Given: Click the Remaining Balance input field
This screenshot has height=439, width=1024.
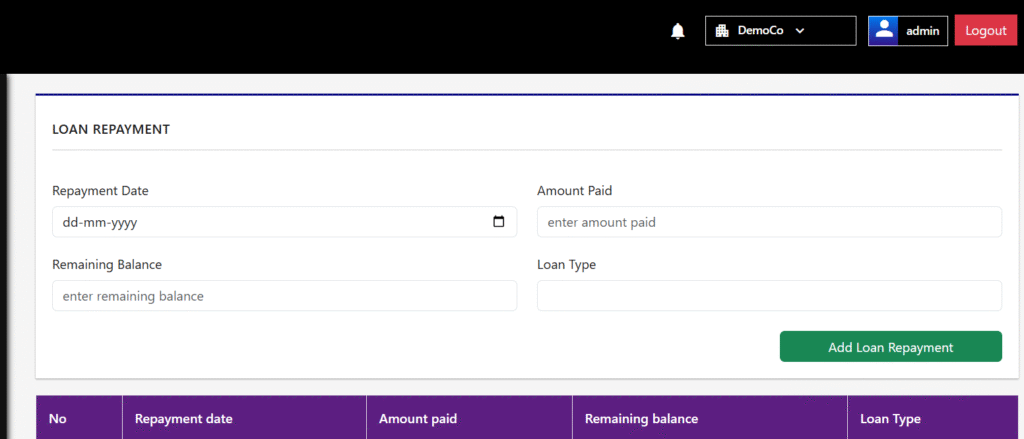Looking at the screenshot, I should coord(284,296).
